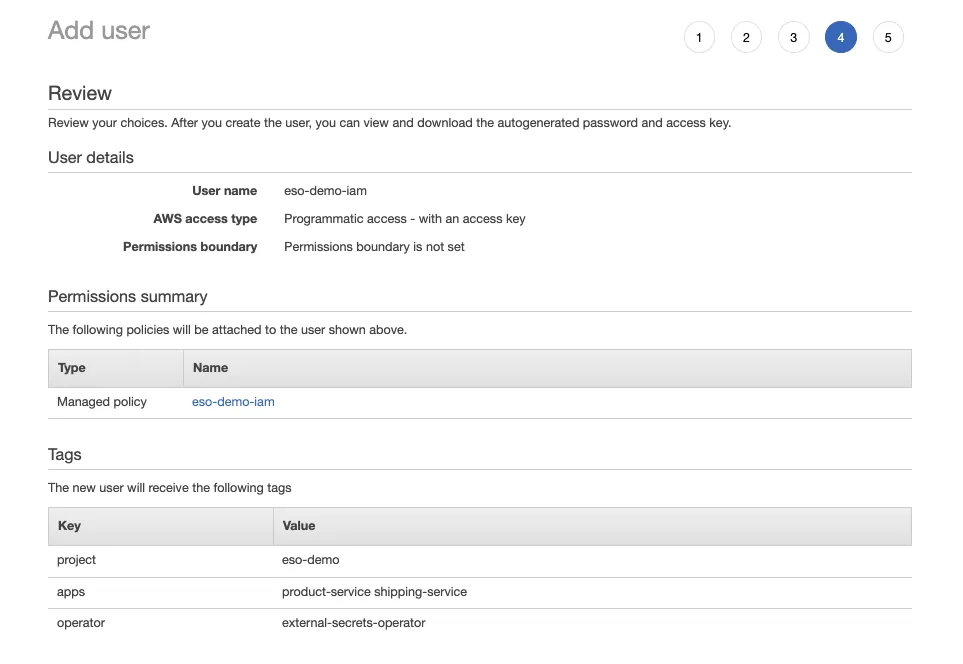Click the Value column header

tap(298, 525)
